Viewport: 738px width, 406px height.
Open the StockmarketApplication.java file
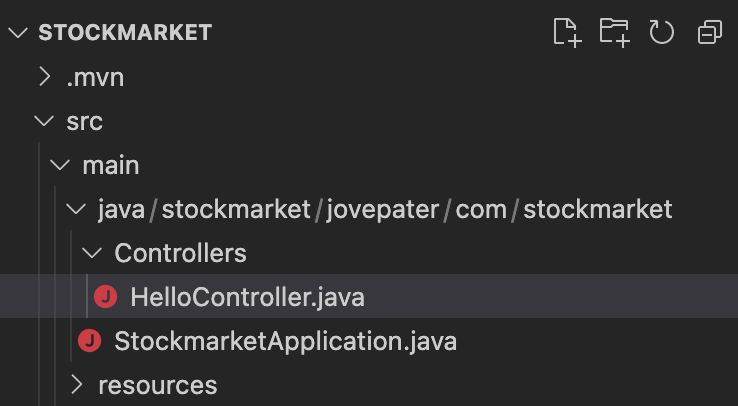point(285,341)
